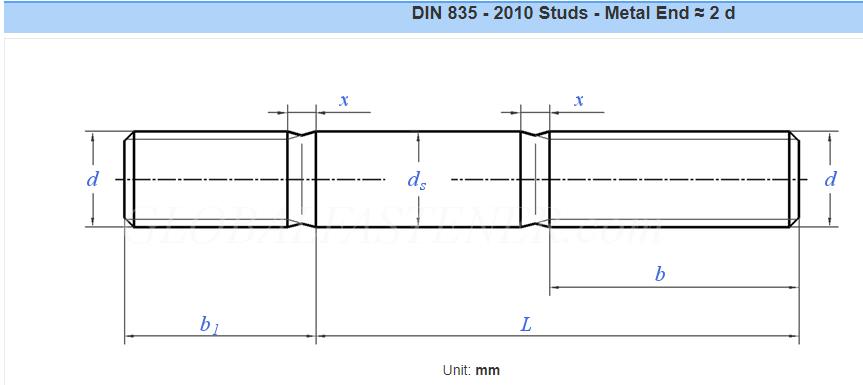
Task: Click the DIN 835 - 2010 Studs title
Action: (x=573, y=13)
